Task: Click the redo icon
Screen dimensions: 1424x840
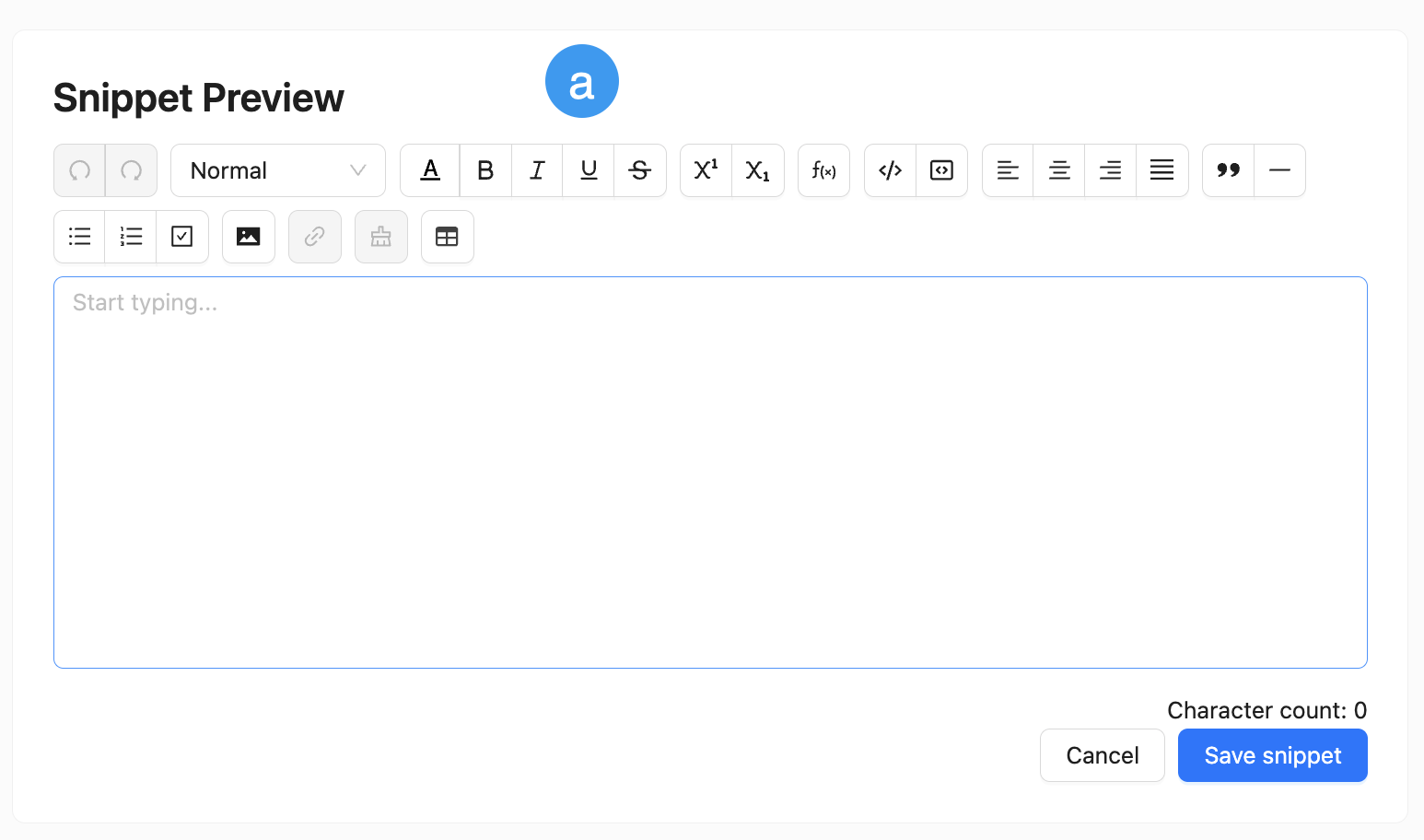Action: [132, 170]
